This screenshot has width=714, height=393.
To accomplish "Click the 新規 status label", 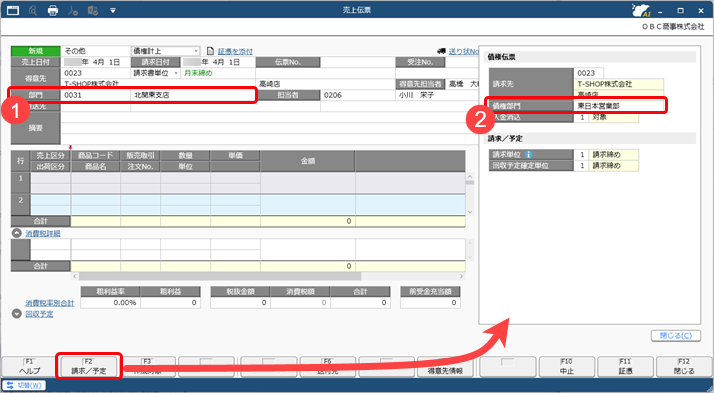I will [36, 51].
